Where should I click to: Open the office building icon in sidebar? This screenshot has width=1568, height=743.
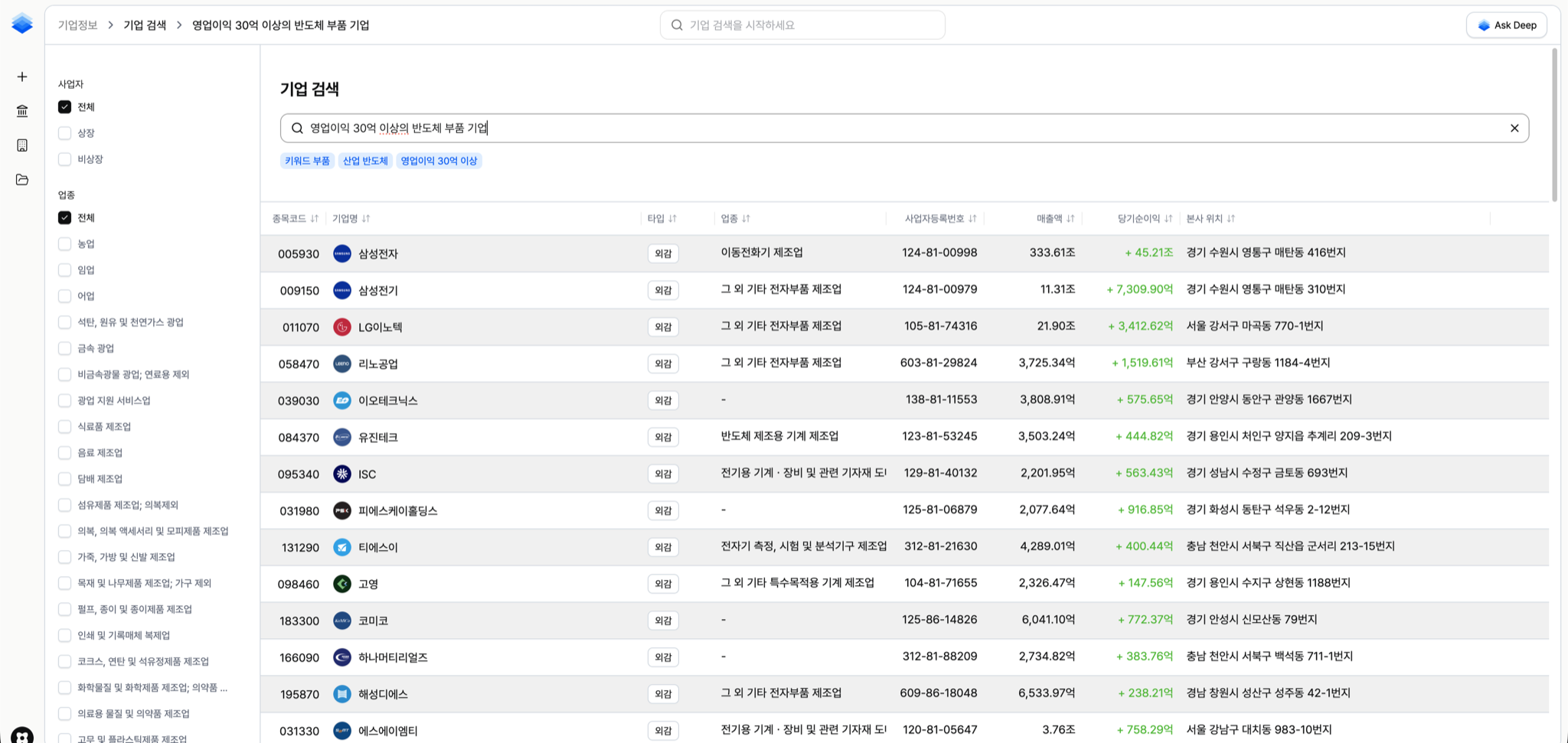click(22, 145)
